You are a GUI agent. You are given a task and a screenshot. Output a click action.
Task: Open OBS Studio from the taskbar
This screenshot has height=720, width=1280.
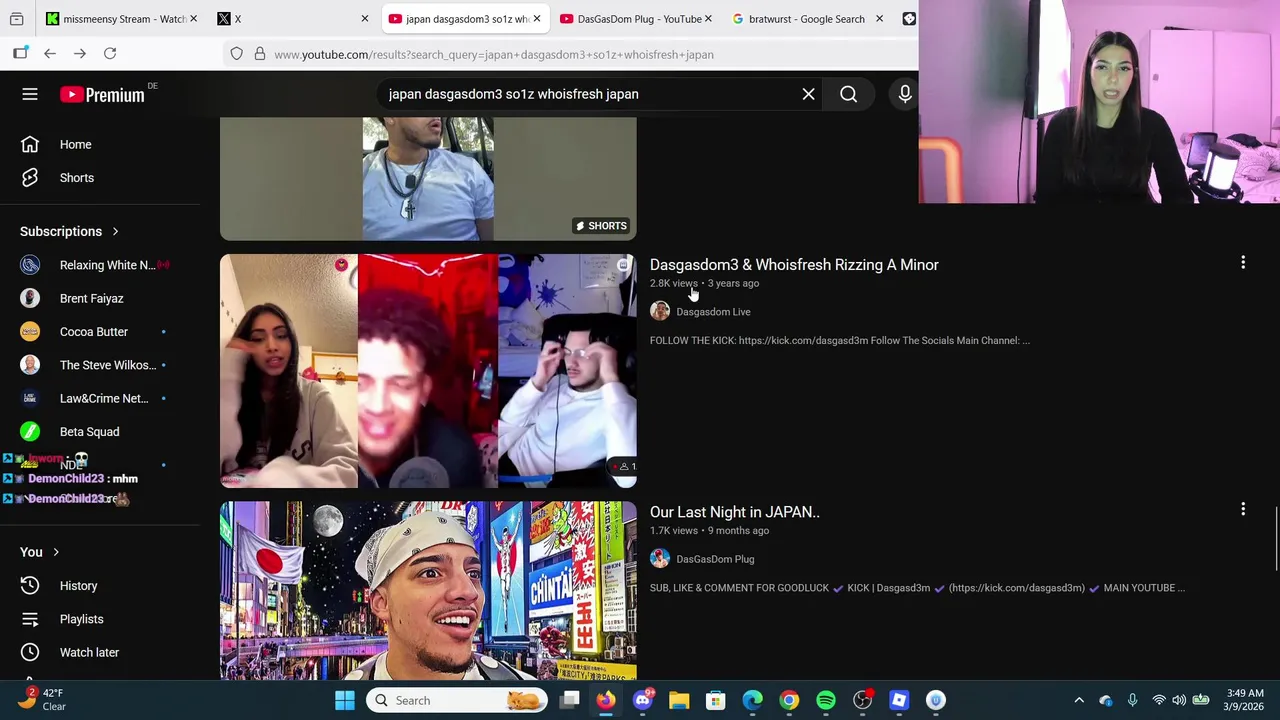(x=862, y=700)
